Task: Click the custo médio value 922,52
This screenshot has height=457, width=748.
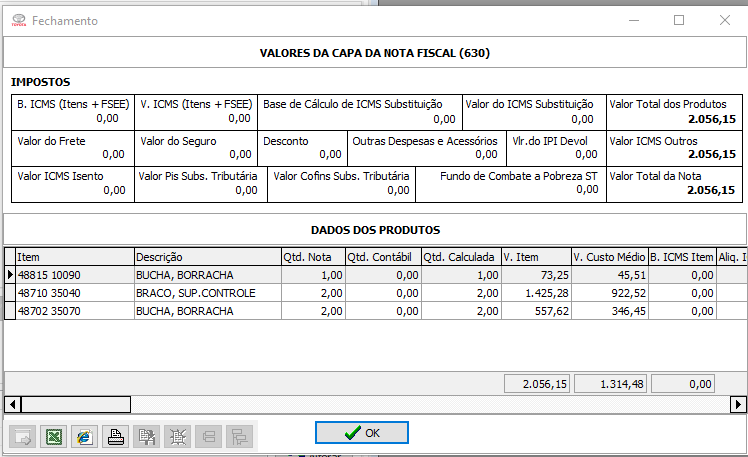Action: [x=610, y=293]
